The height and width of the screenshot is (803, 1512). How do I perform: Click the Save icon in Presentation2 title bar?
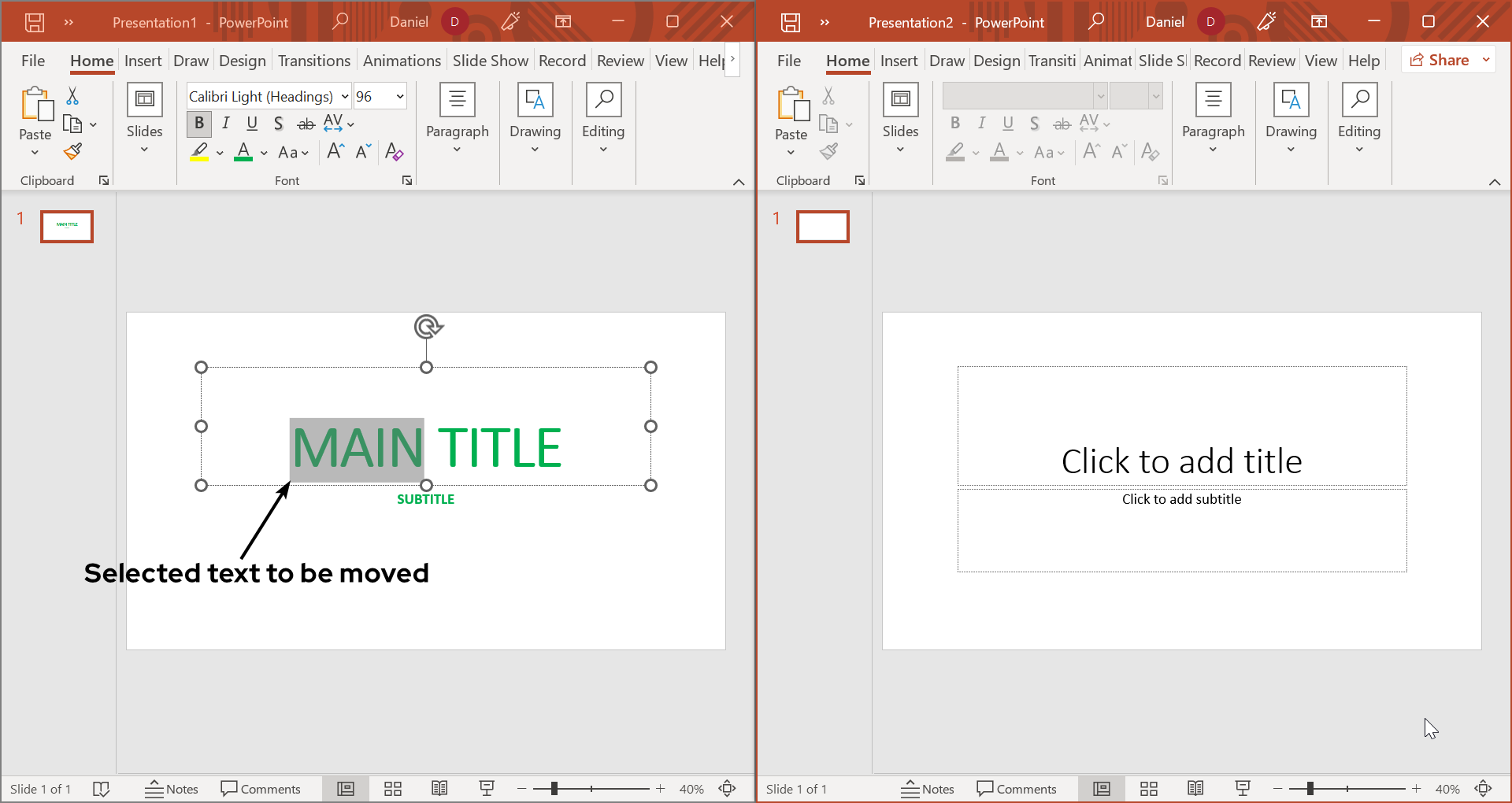click(x=791, y=22)
